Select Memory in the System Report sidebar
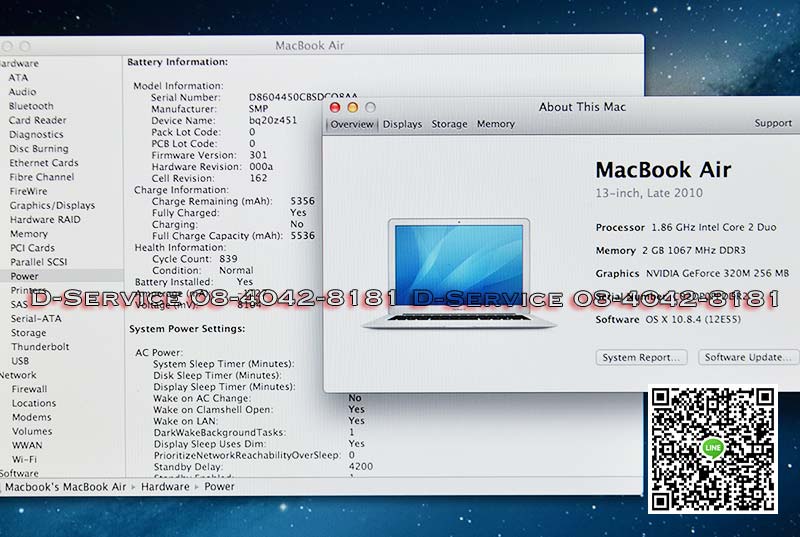 pos(29,234)
